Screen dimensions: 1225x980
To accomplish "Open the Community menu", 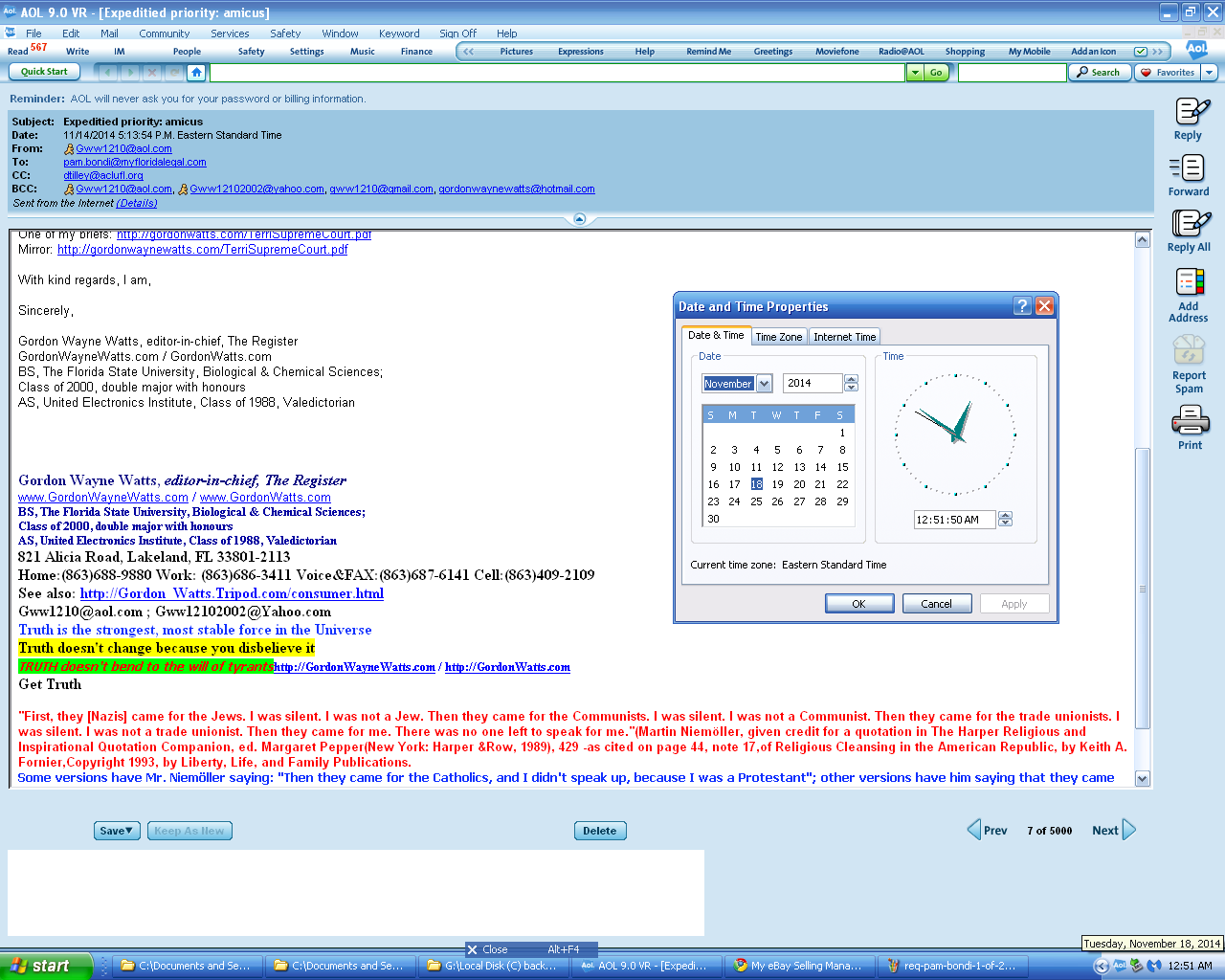I will pyautogui.click(x=165, y=33).
